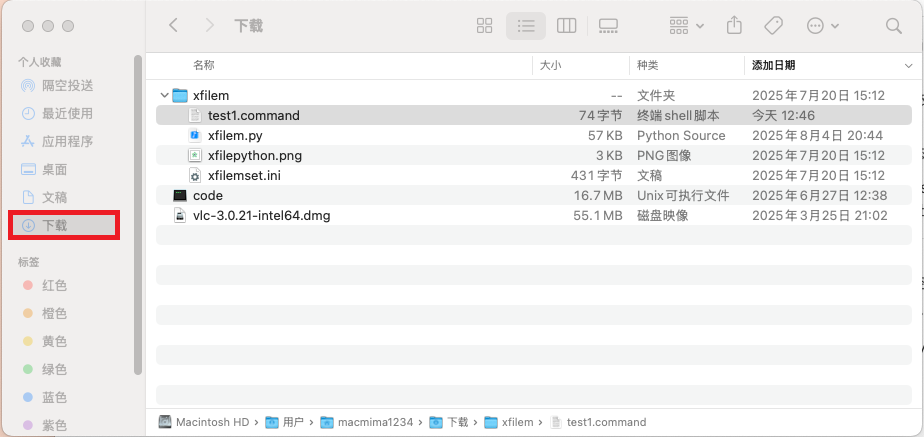Toggle list view mode
Screen dimensions: 924x437
coord(525,25)
